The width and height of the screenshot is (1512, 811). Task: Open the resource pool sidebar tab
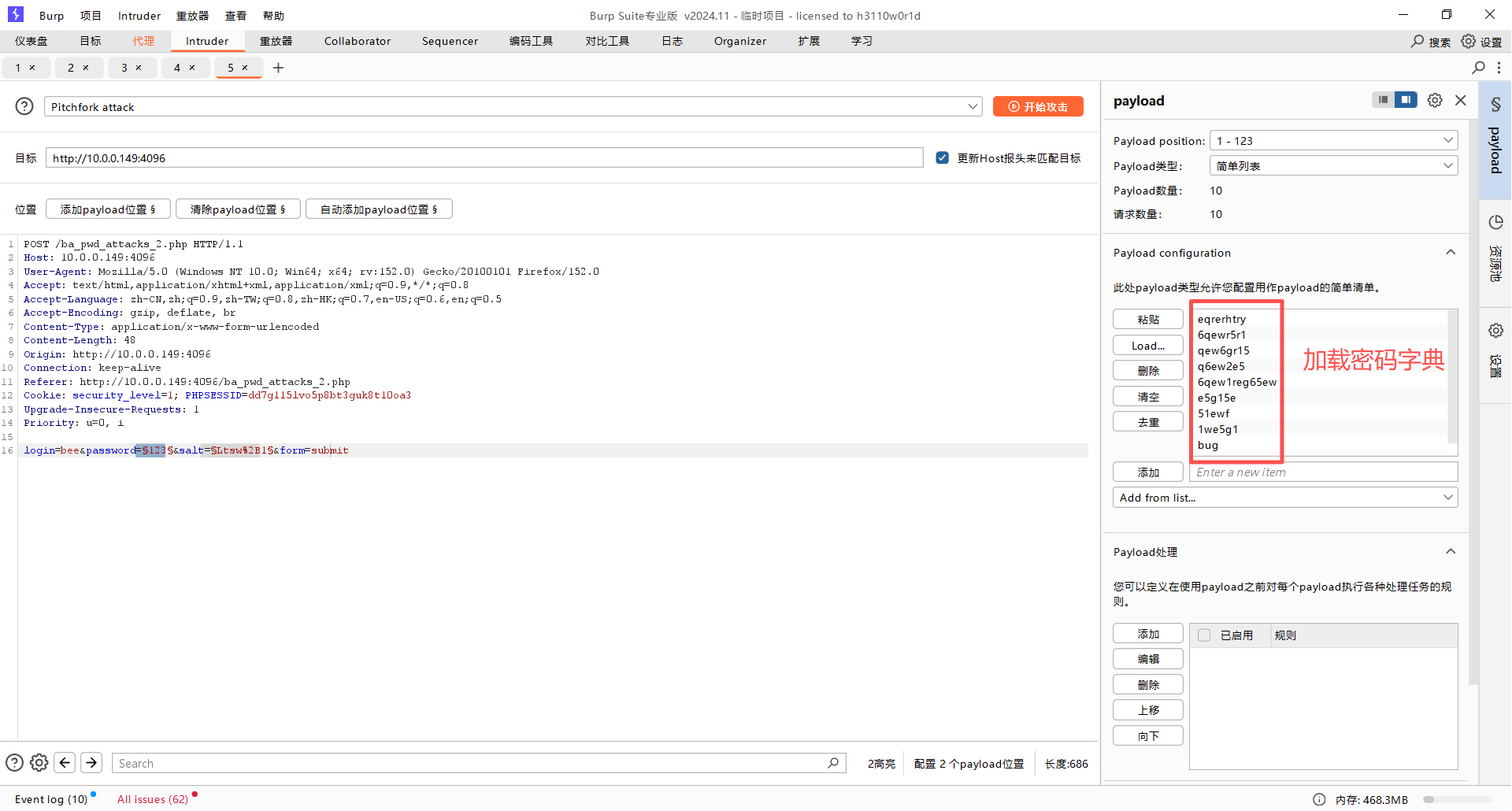(1495, 252)
